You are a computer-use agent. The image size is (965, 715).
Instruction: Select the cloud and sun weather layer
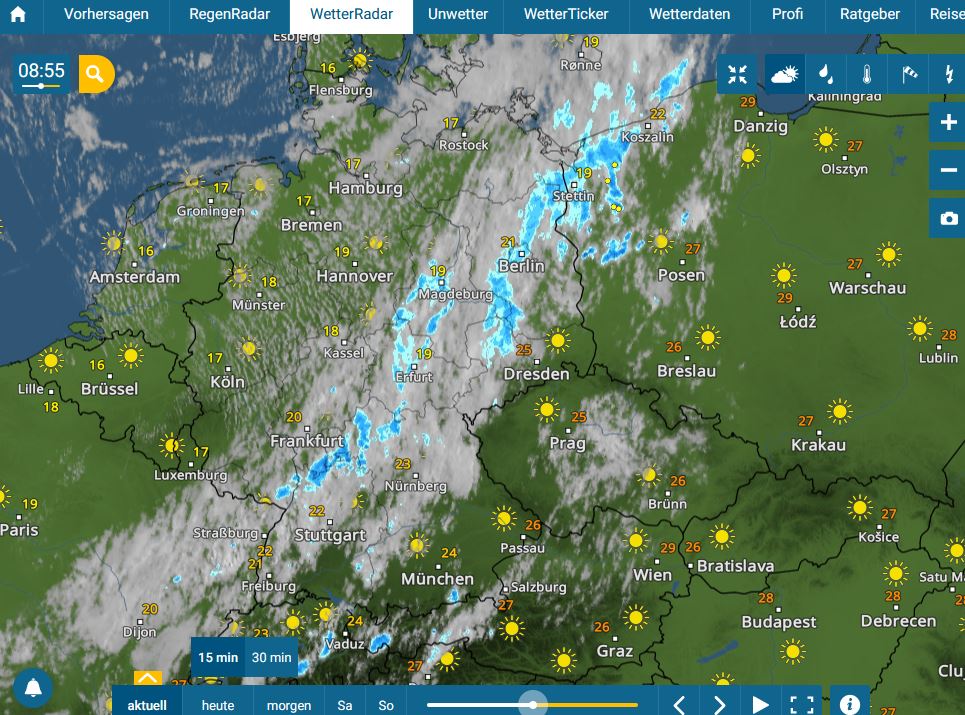click(785, 74)
